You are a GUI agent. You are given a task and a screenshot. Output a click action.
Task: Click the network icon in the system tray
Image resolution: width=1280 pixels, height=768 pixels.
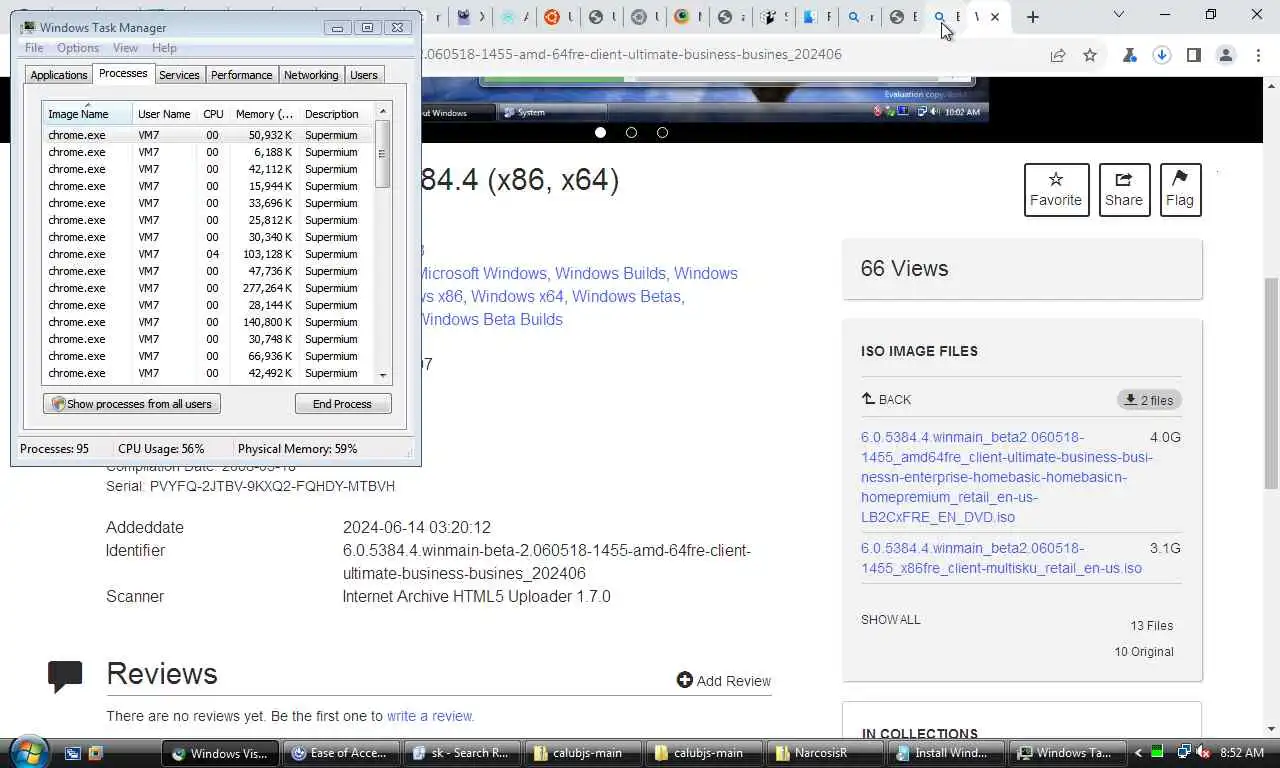1184,752
